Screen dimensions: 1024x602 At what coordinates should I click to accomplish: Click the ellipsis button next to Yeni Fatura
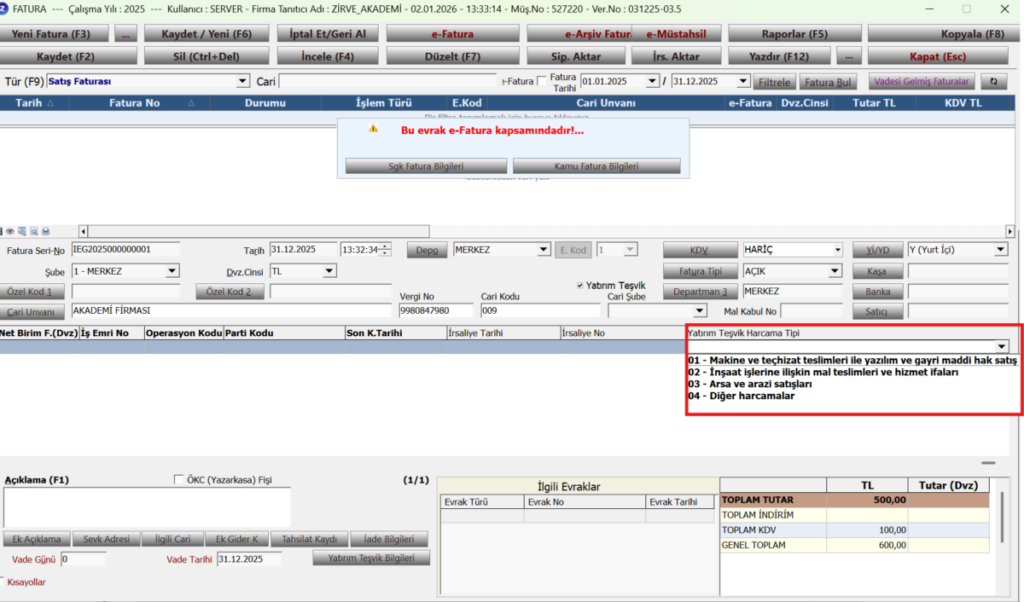tap(125, 34)
